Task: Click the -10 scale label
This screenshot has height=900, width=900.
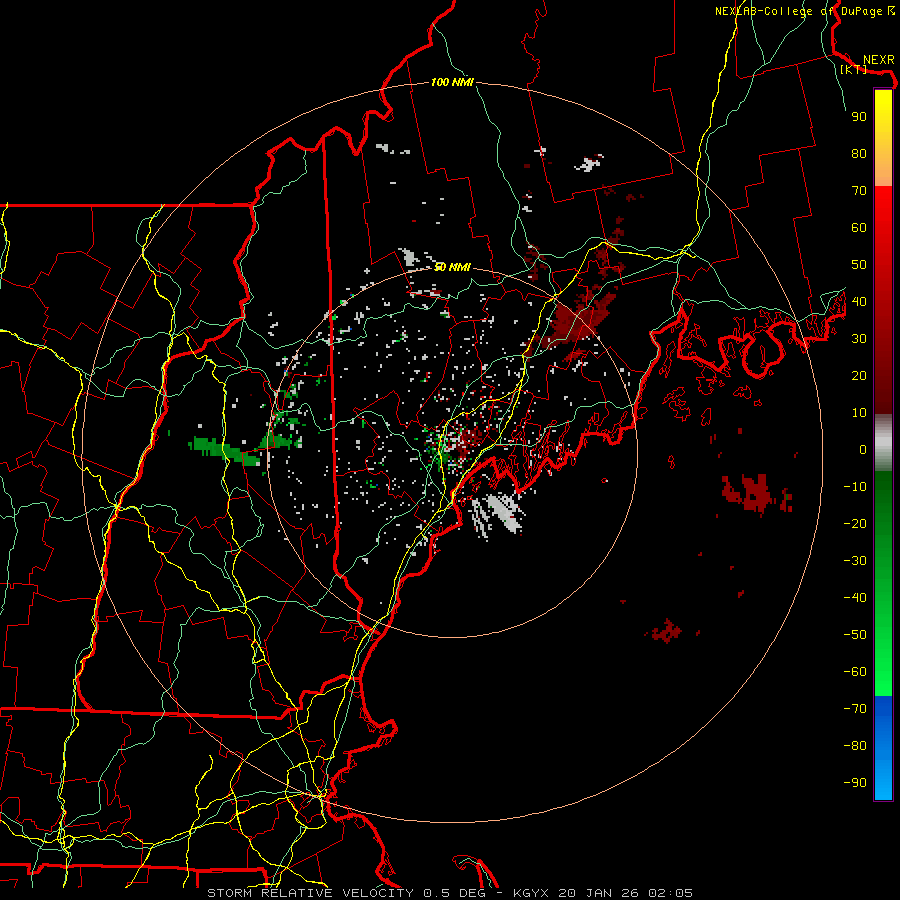Action: tap(855, 487)
